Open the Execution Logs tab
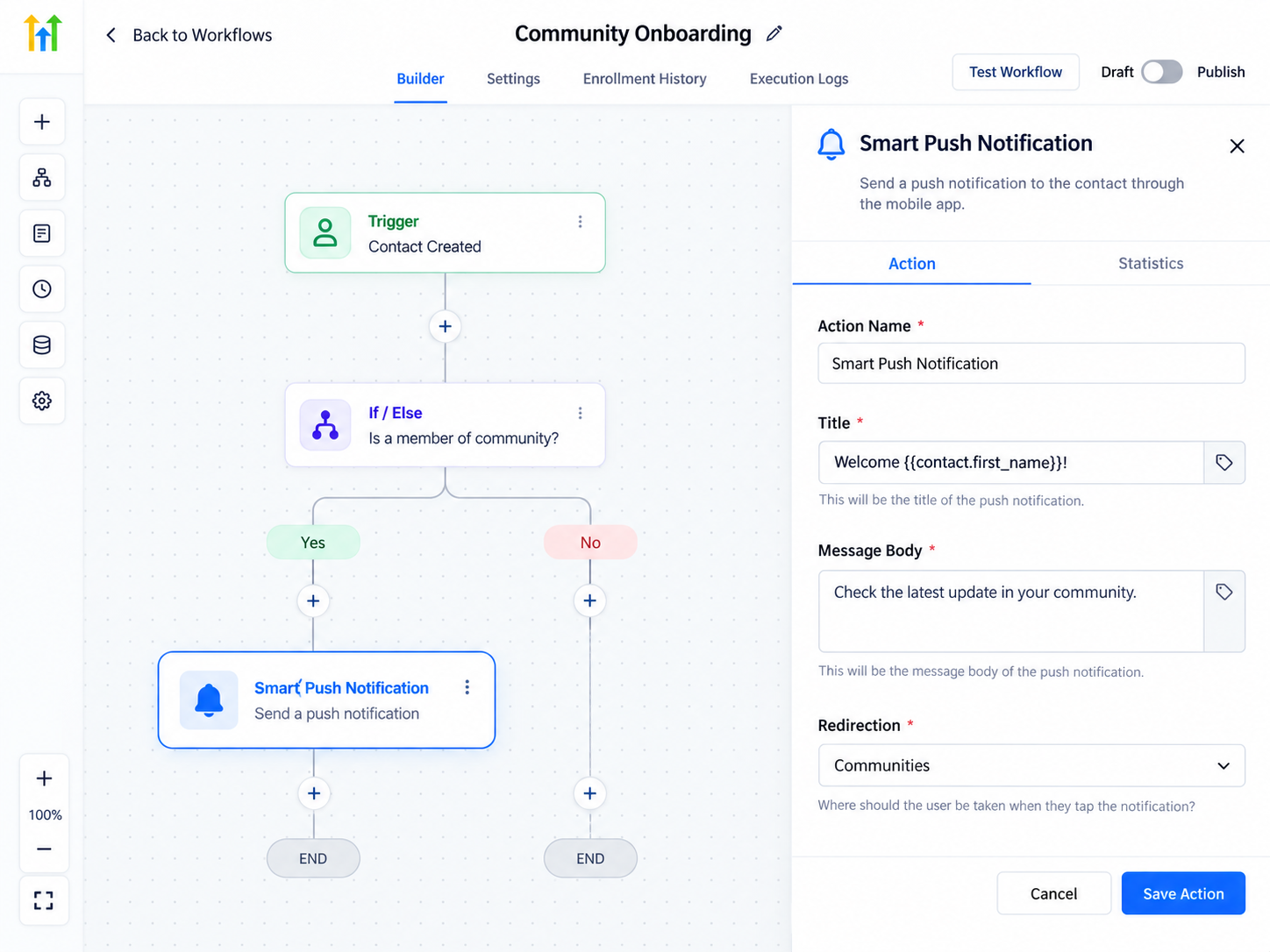Screen dimensions: 1270x952 pyautogui.click(x=799, y=79)
